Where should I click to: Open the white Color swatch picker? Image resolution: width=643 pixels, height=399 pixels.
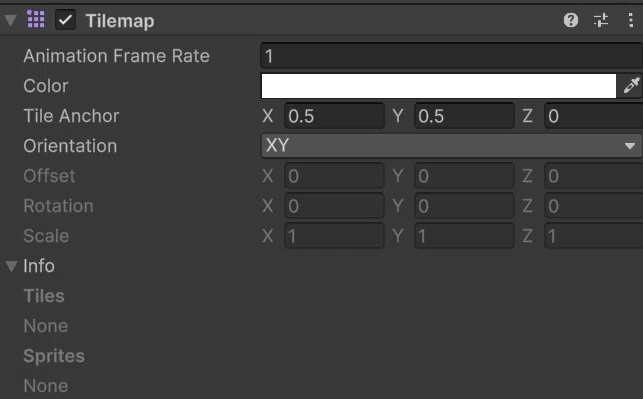[438, 86]
